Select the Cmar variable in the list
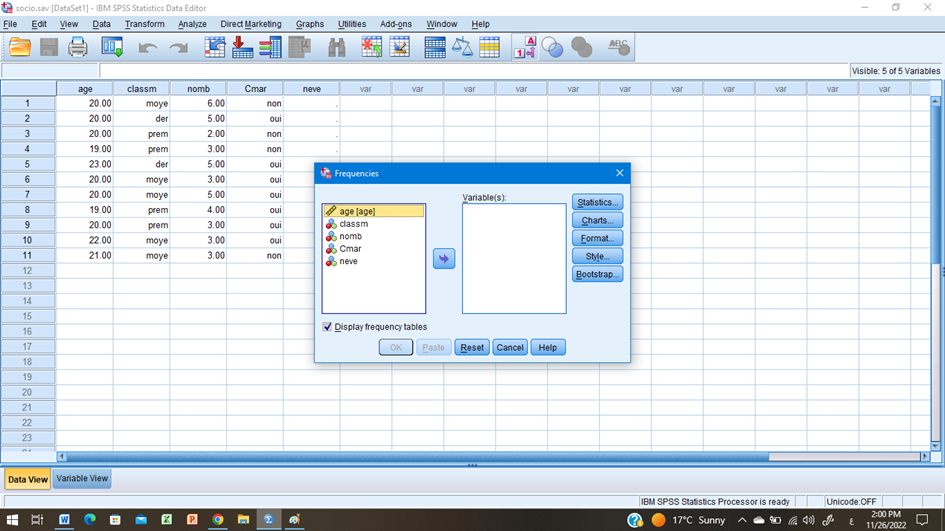This screenshot has height=531, width=945. [350, 249]
